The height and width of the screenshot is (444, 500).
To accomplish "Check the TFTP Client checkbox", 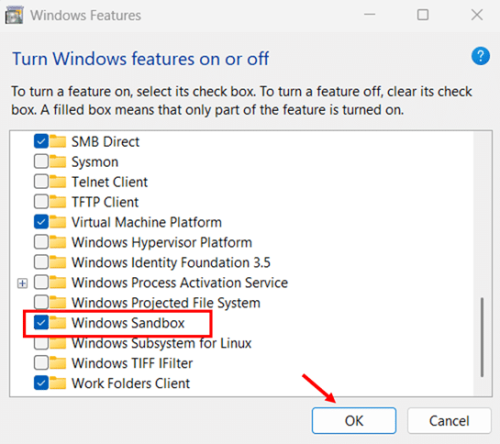I will [41, 202].
